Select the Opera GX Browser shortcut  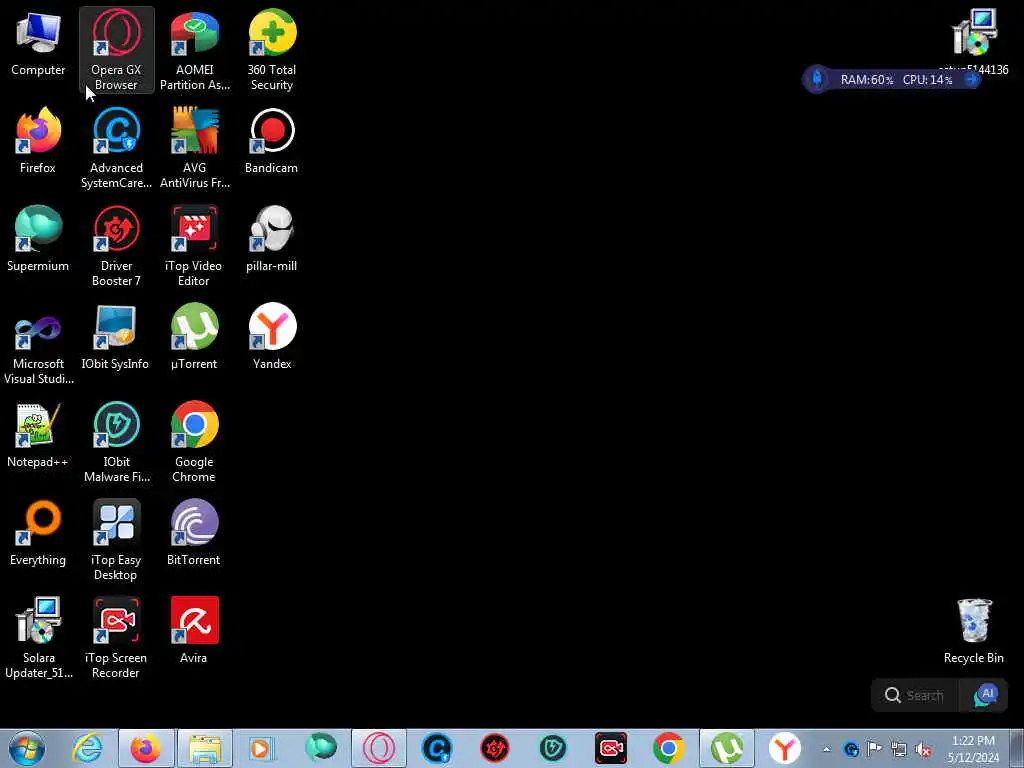[116, 50]
